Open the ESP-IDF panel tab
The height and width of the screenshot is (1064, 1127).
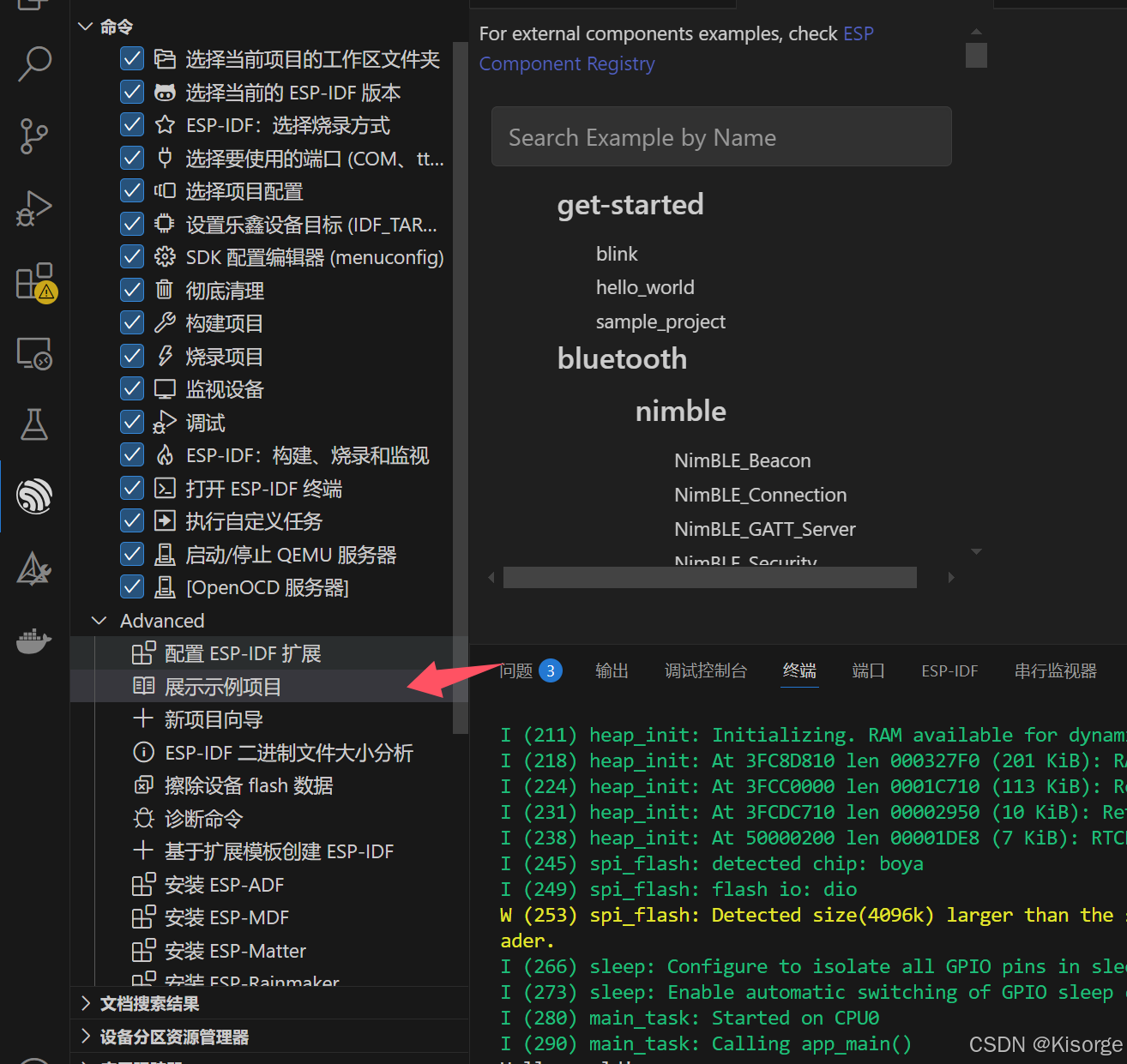[x=949, y=670]
